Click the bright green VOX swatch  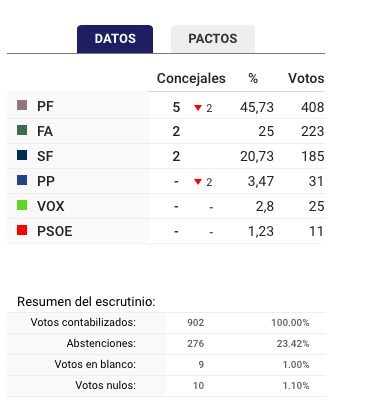tap(22, 205)
